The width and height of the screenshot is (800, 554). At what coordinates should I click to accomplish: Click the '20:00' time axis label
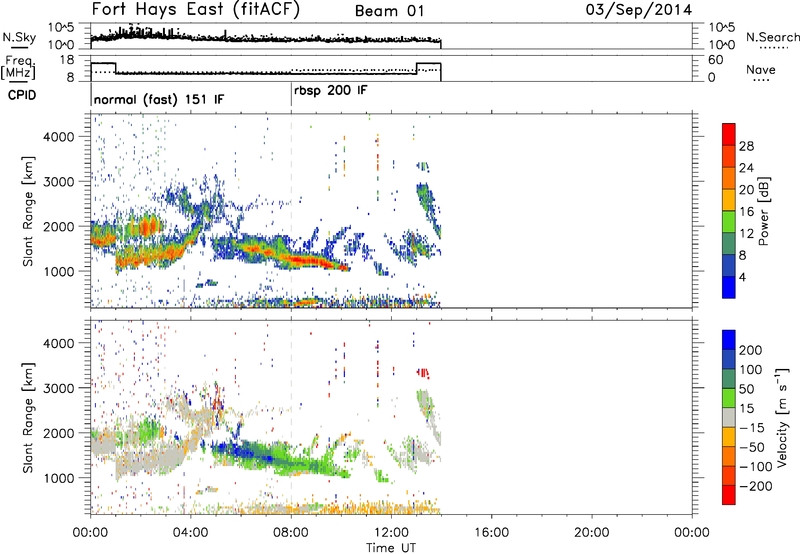point(591,533)
